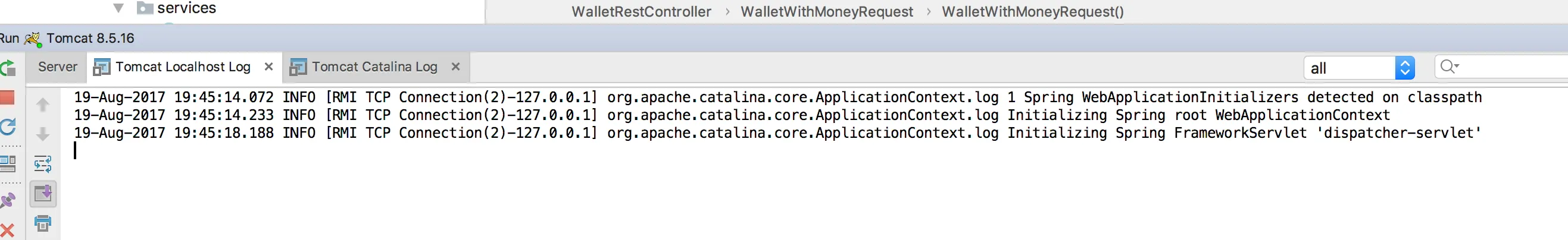Screen dimensions: 1568x240
Task: Switch to the Tomcat Catalina Log tab
Action: coord(374,67)
